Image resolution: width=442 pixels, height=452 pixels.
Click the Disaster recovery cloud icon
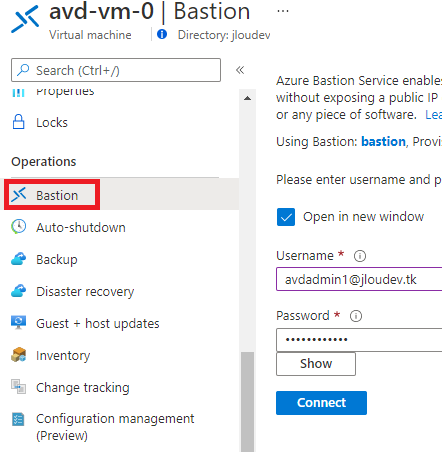click(x=19, y=291)
